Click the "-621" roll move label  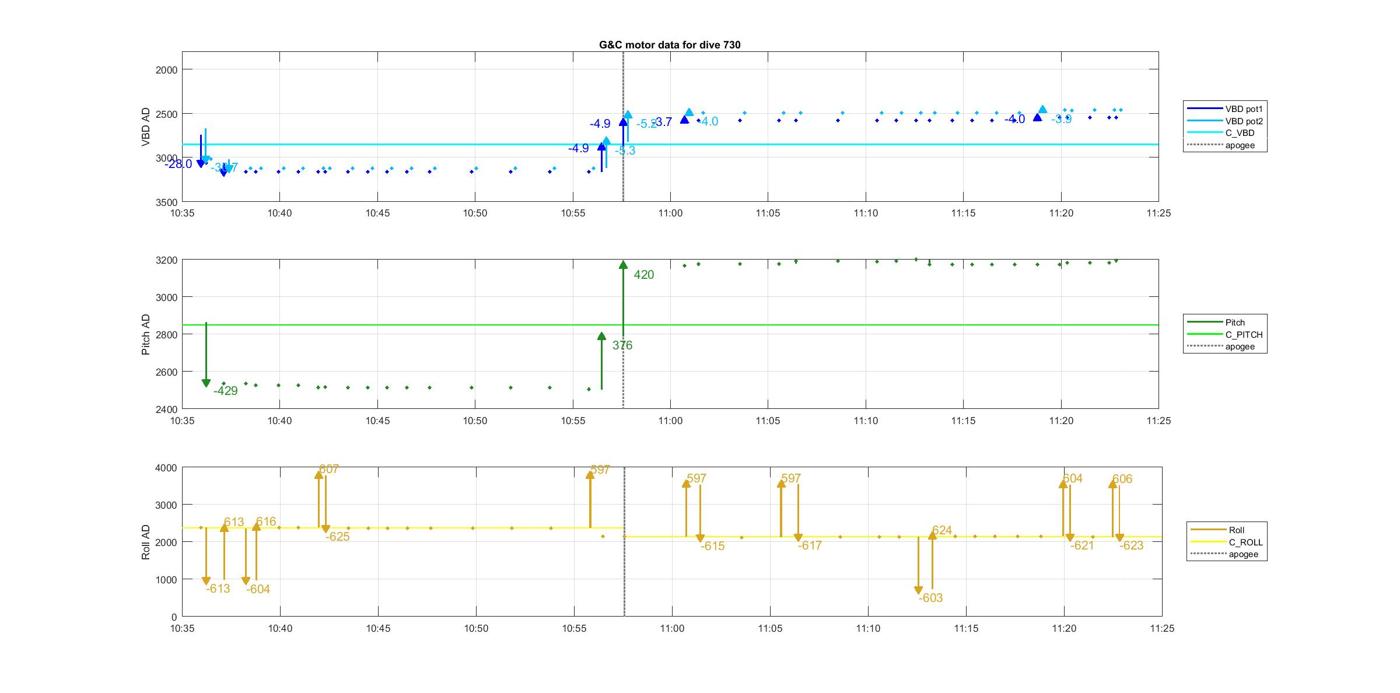click(x=1083, y=545)
